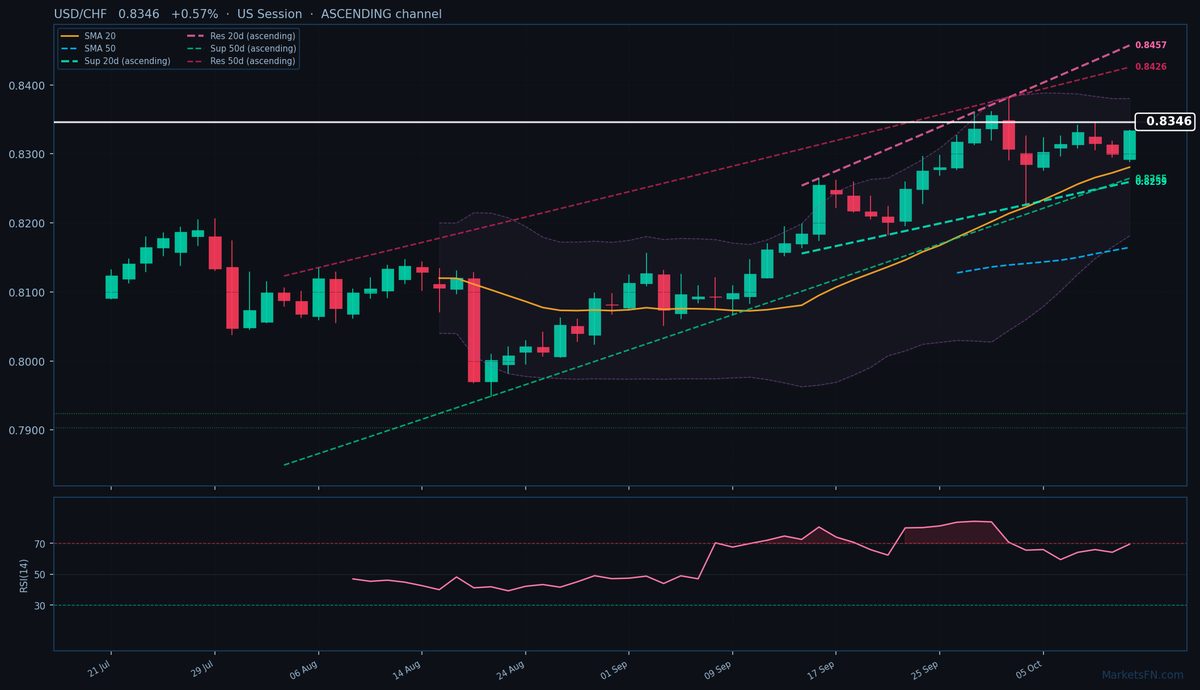Click the +0.57% change in the header

click(196, 14)
